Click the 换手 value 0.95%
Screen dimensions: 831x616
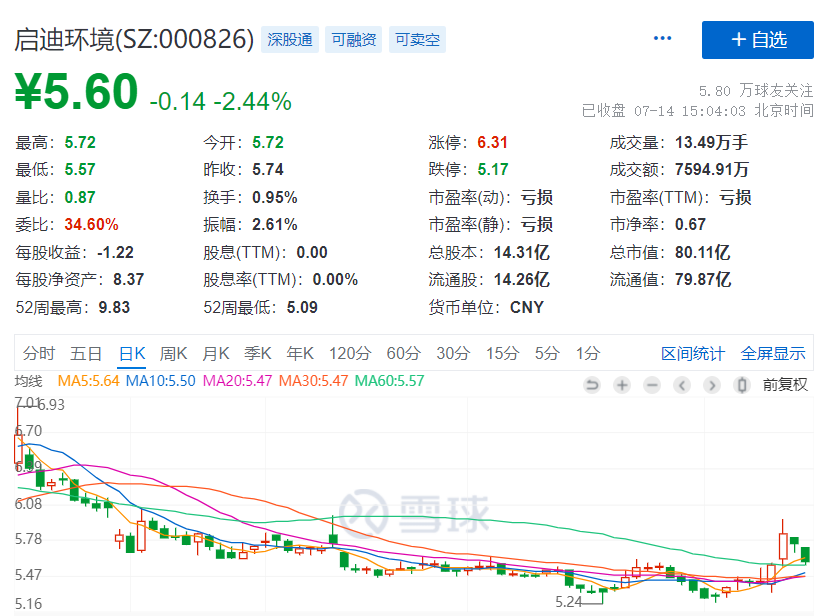(x=275, y=197)
